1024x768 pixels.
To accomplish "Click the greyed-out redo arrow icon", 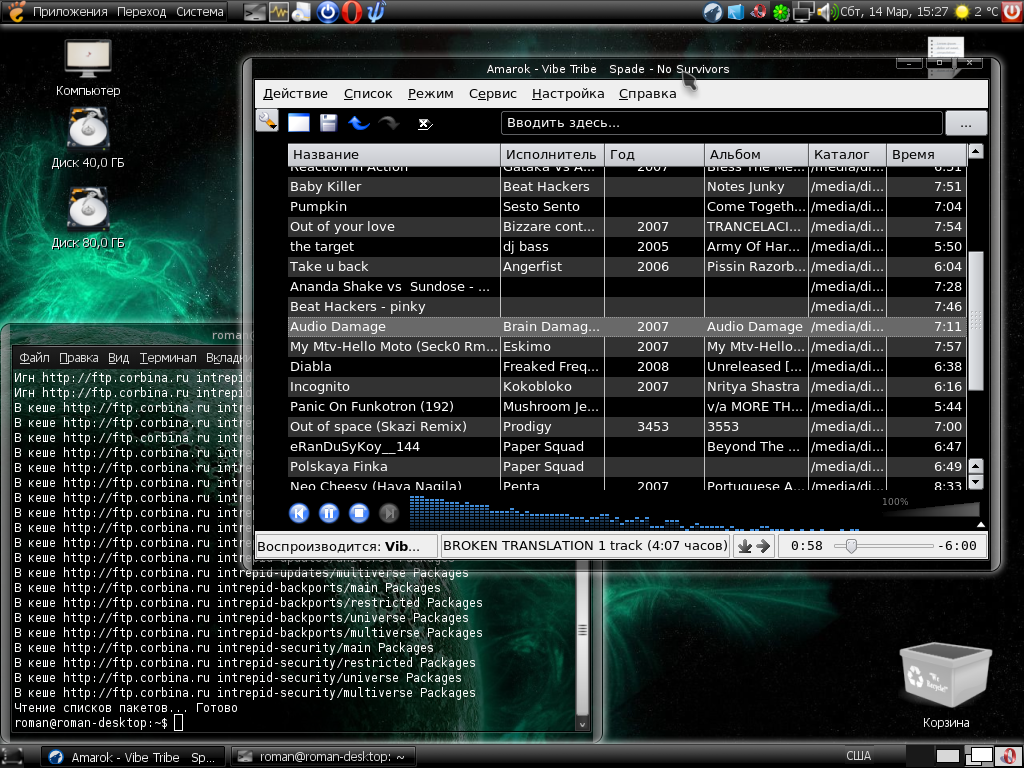I will [x=389, y=122].
